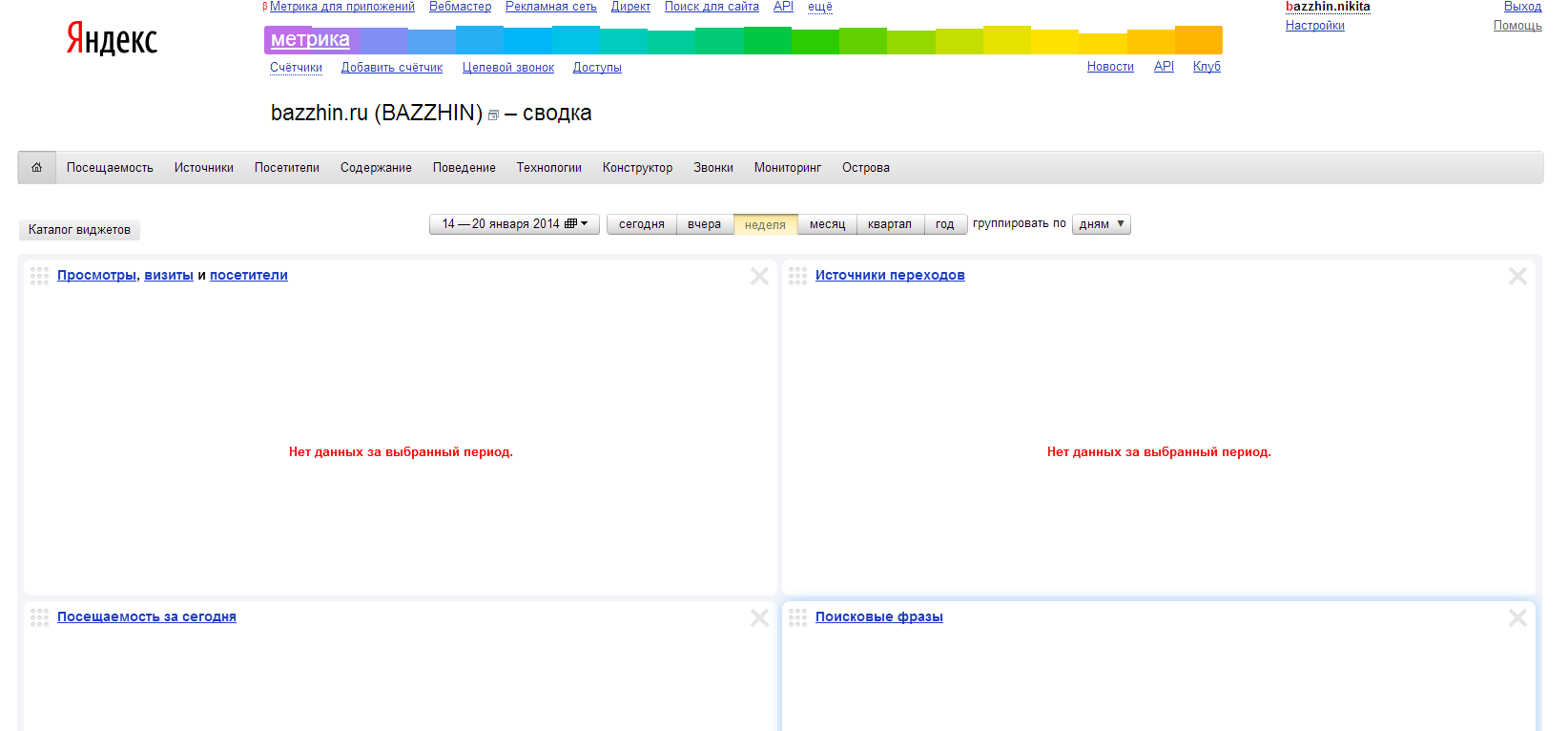Open the home icon in the navigation bar
This screenshot has width=1568, height=731.
(36, 167)
